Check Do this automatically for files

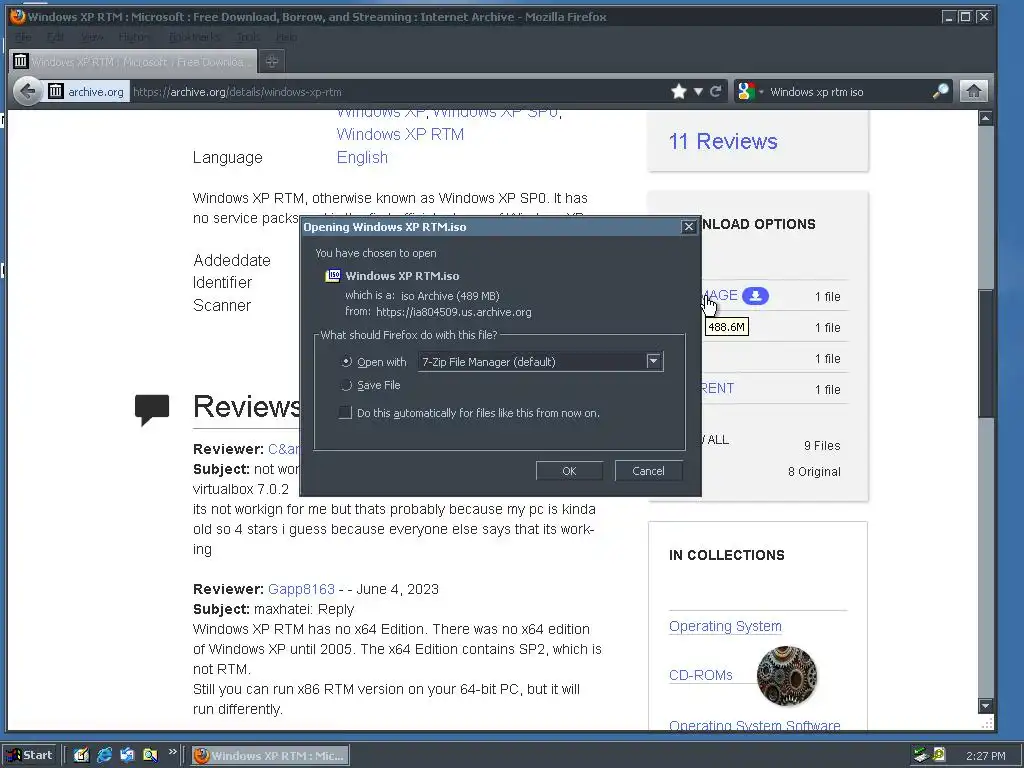(345, 413)
